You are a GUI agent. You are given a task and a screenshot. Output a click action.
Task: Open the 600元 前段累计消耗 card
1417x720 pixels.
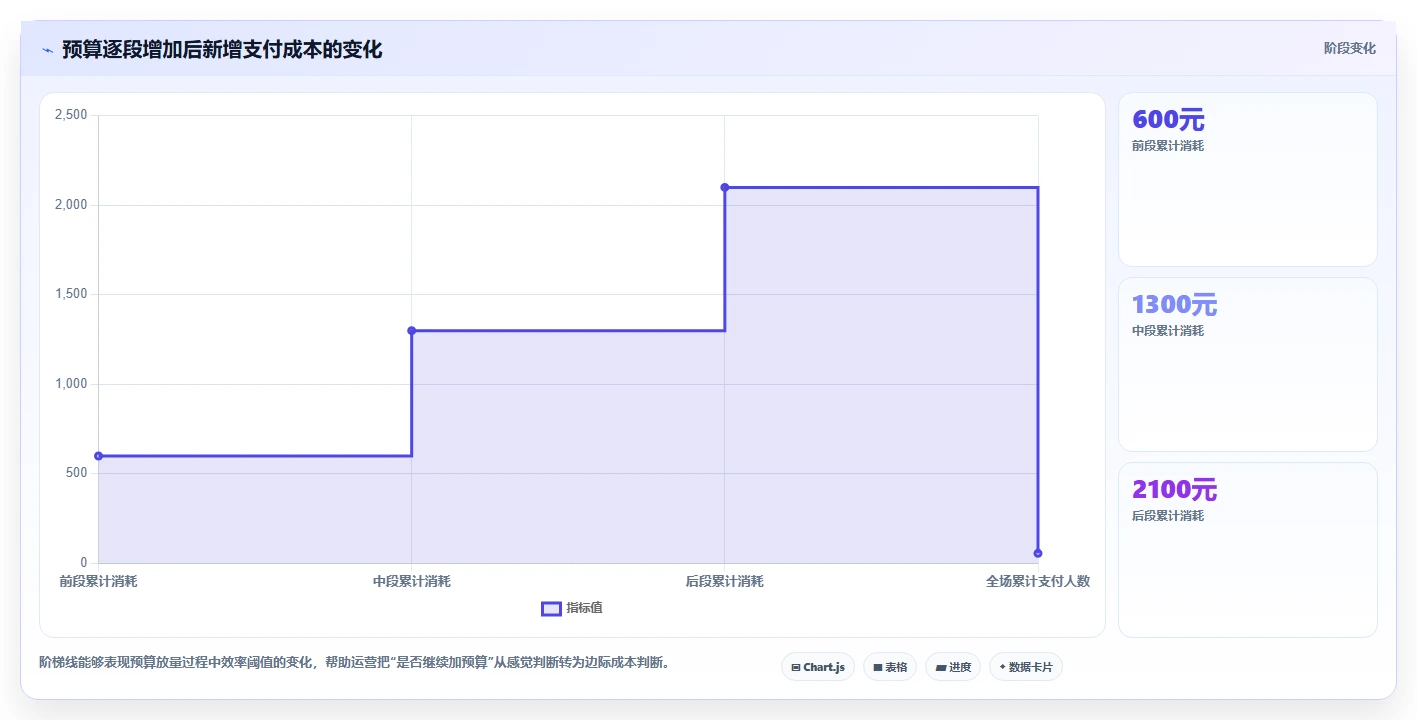(x=1248, y=180)
